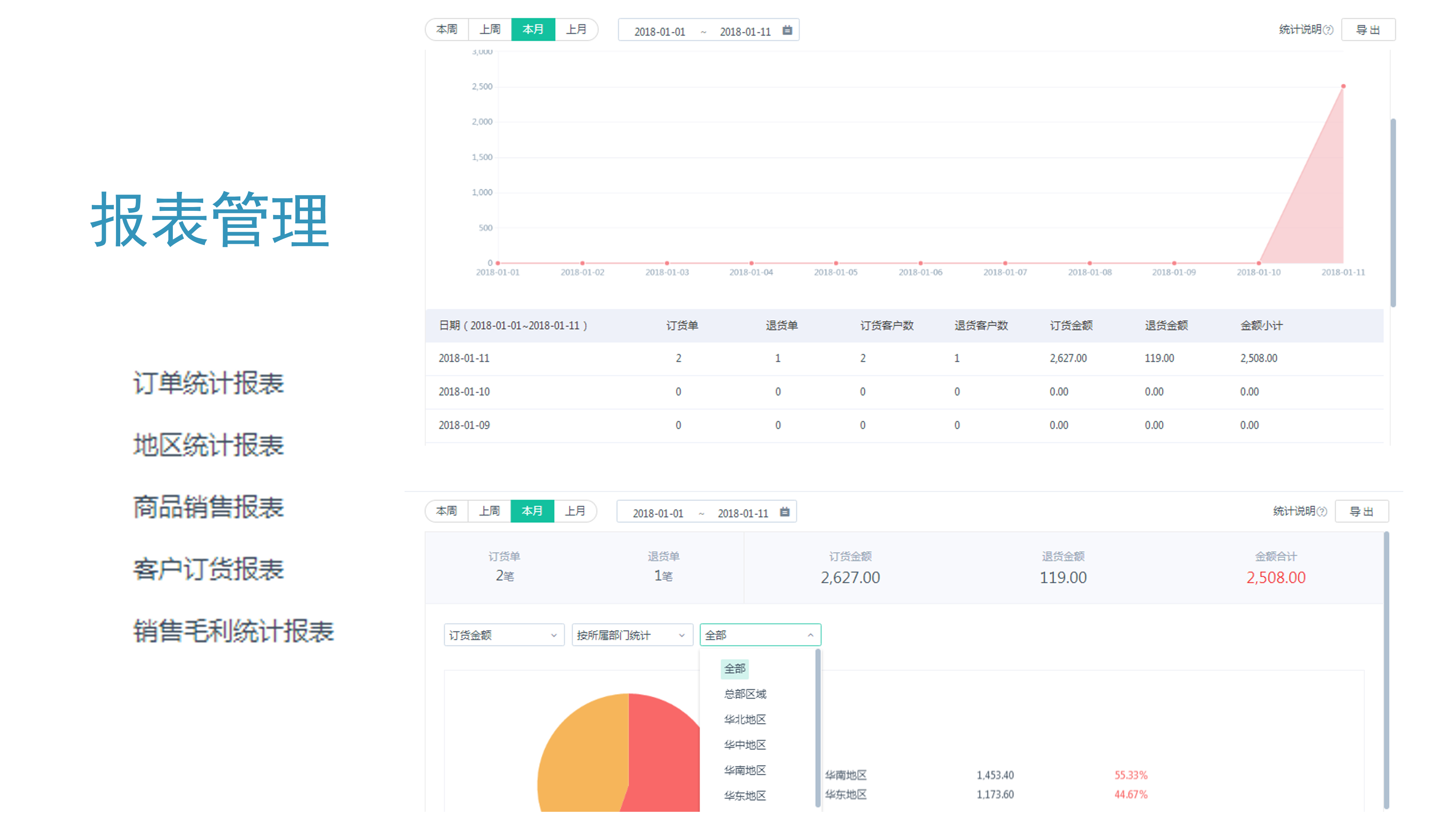Open lower 统计说明 statistics description

(1294, 511)
